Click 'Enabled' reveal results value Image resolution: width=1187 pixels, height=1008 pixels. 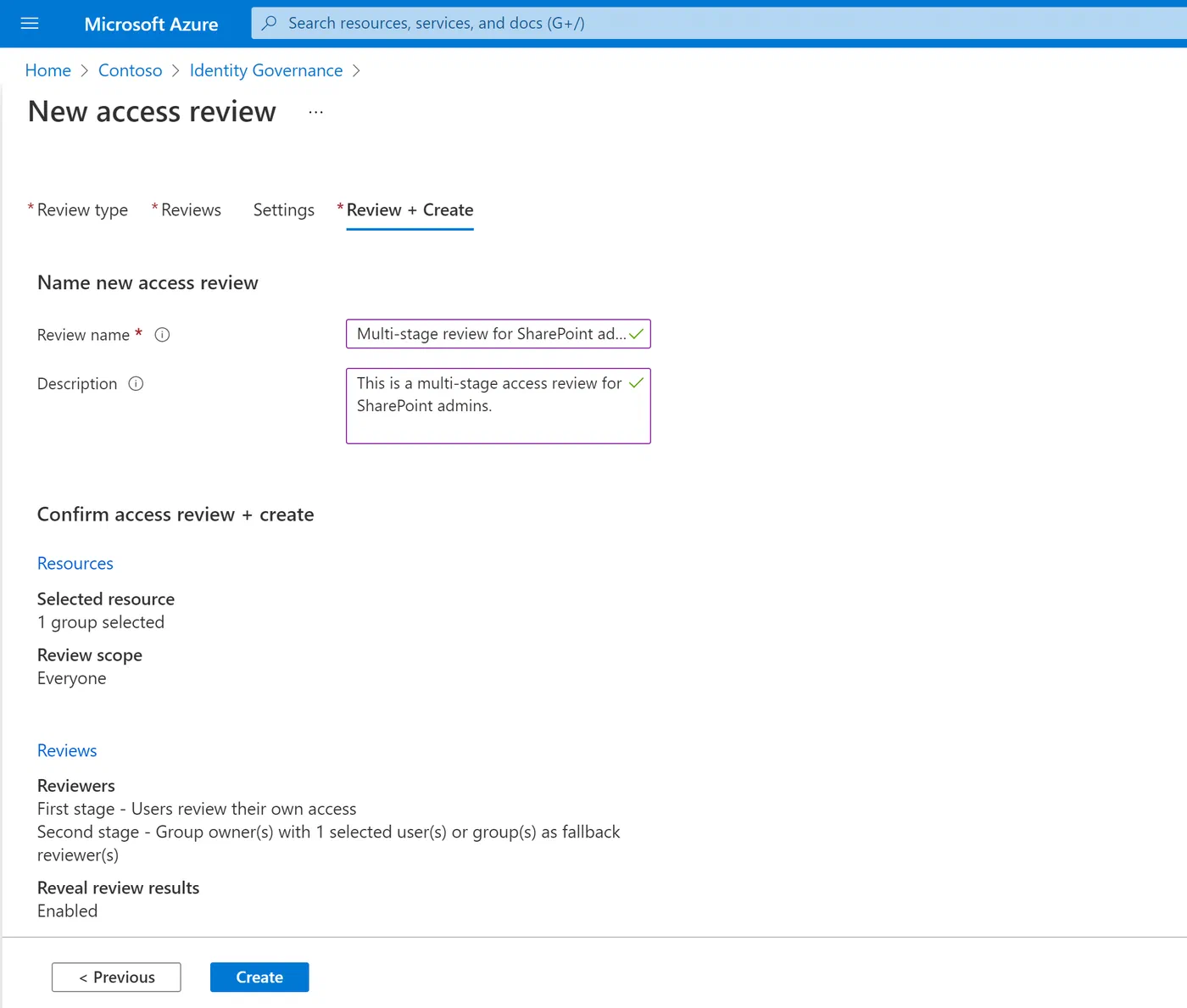click(x=68, y=911)
